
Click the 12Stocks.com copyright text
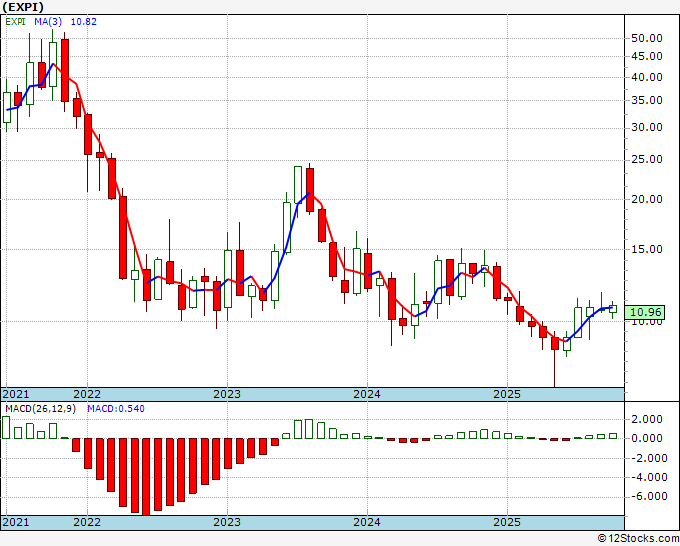tap(638, 539)
